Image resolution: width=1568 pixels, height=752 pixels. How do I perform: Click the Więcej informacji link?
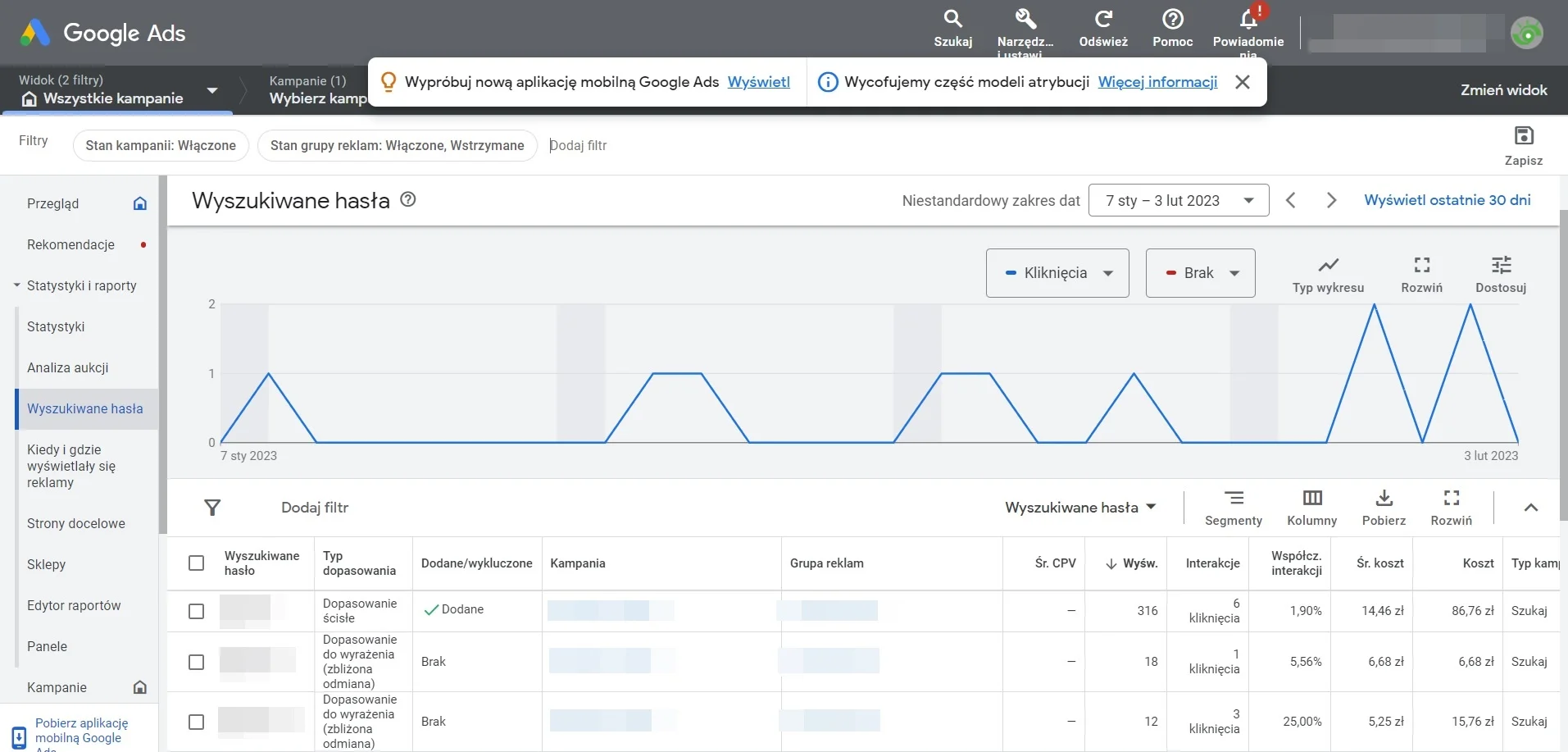click(x=1157, y=82)
